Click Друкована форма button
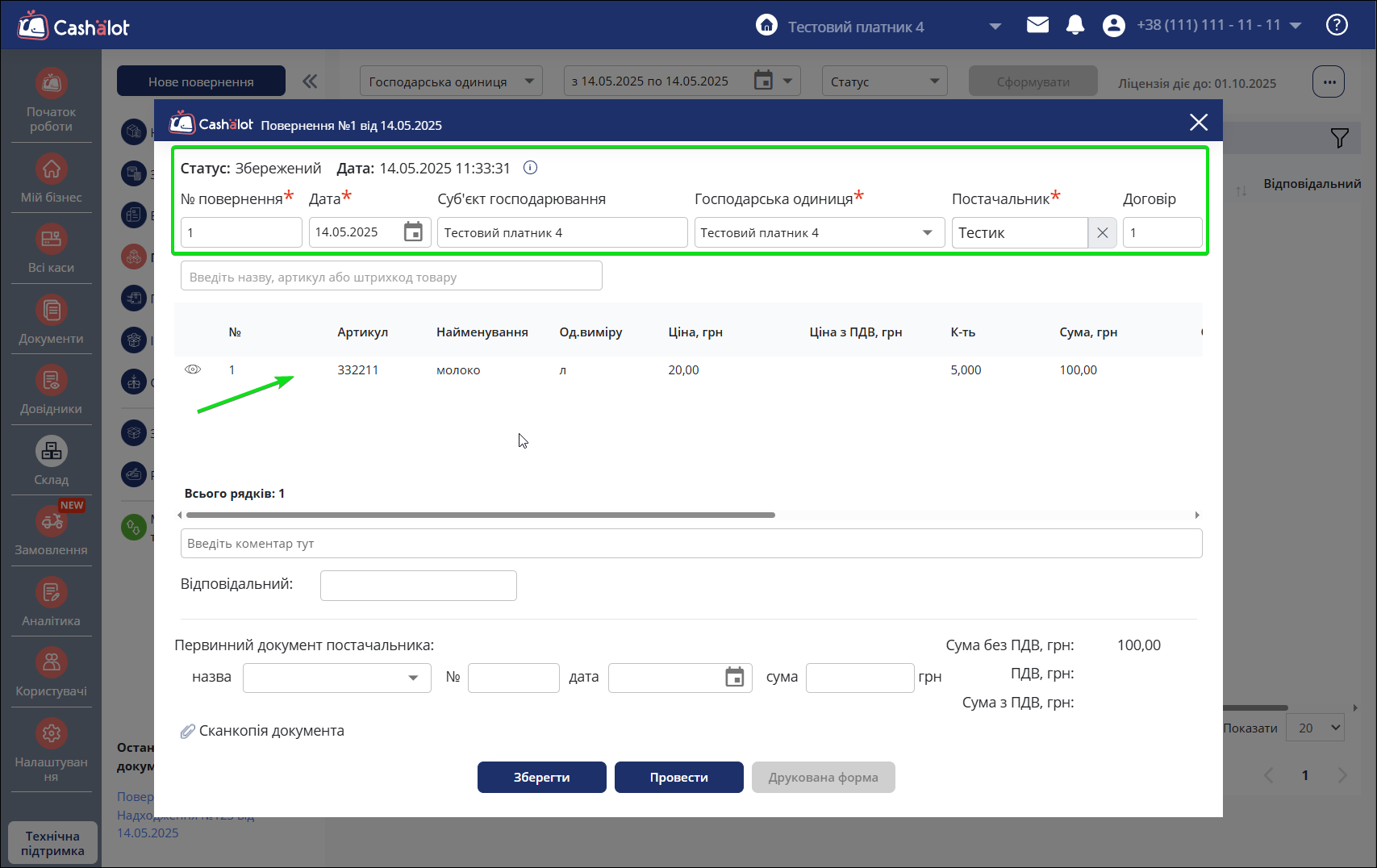Viewport: 1377px width, 868px height. 824,778
